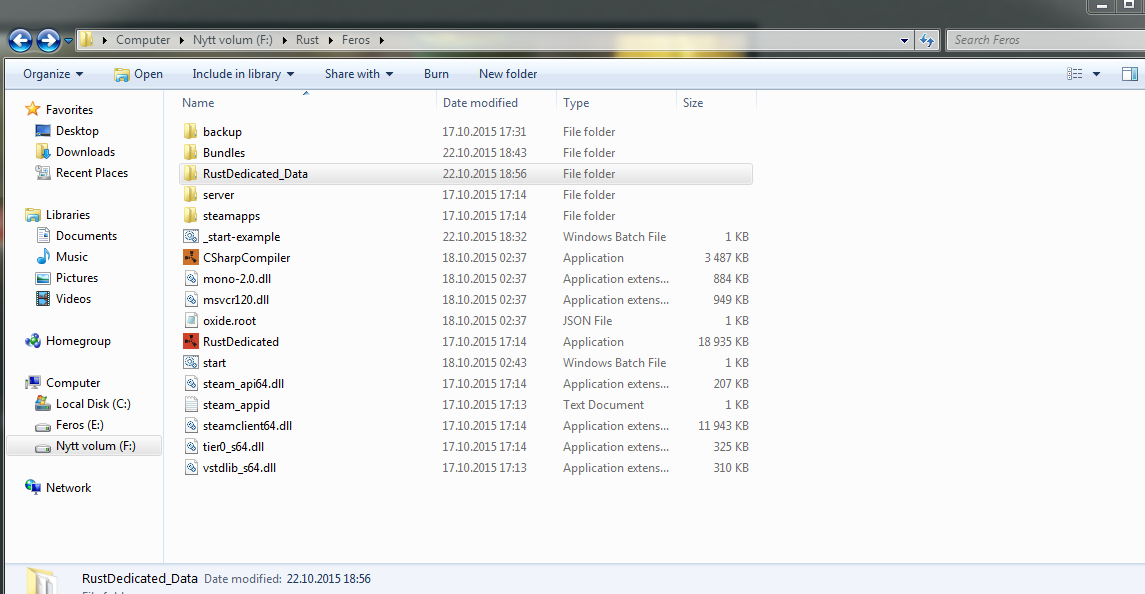Change your view icon button
1145x594 pixels.
tap(1075, 74)
